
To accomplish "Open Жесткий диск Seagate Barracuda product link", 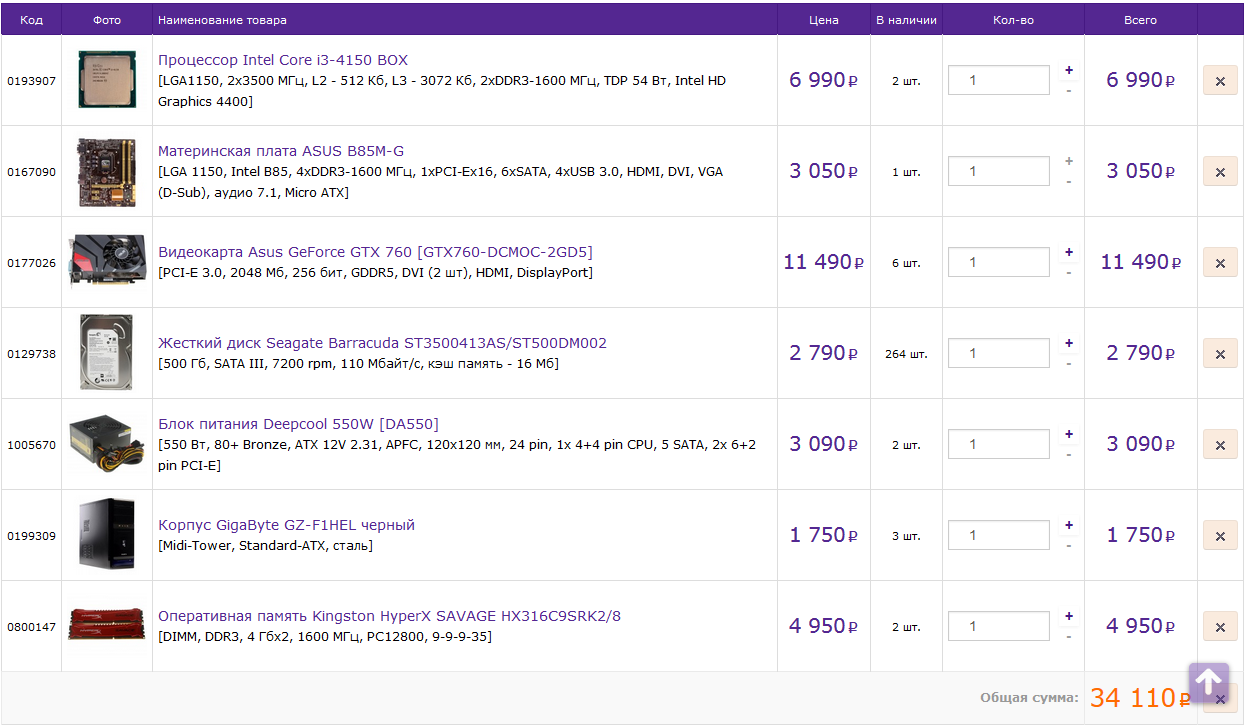I will point(382,343).
